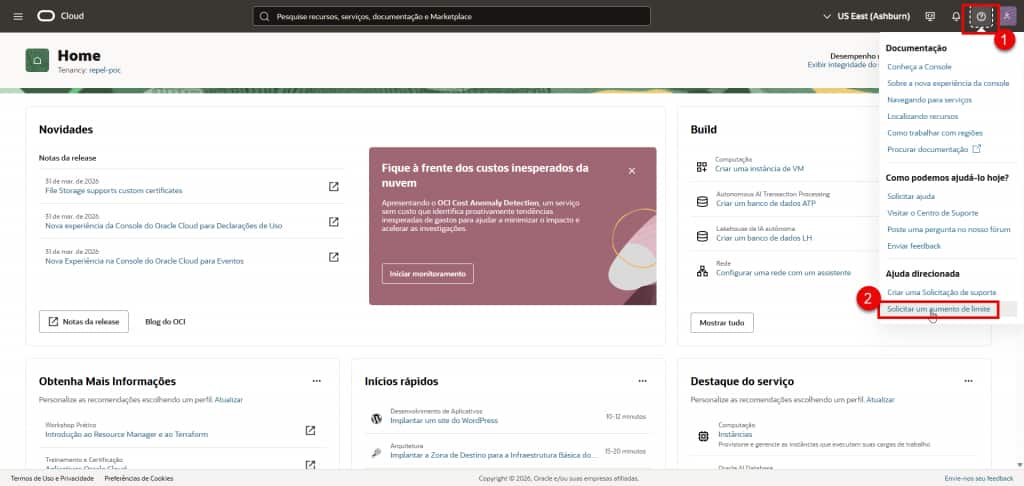Open Nova experiência da Console para Declarações de Uso
Screen dimensions: 1024x486
(x=163, y=225)
